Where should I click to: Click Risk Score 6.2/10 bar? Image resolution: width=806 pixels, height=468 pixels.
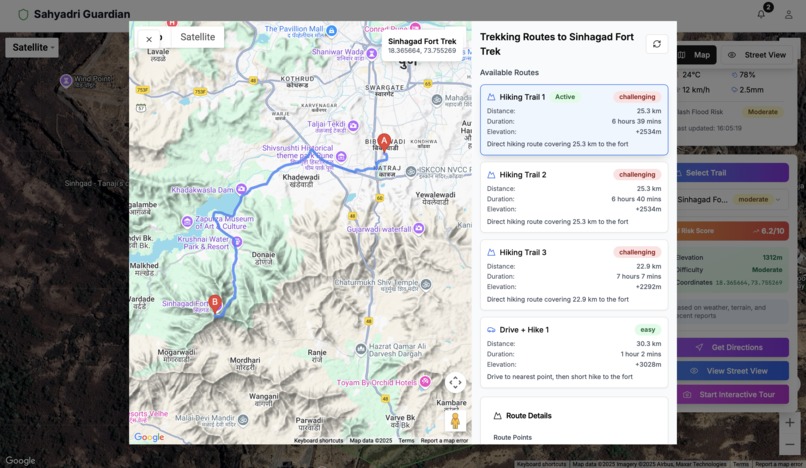tap(732, 231)
